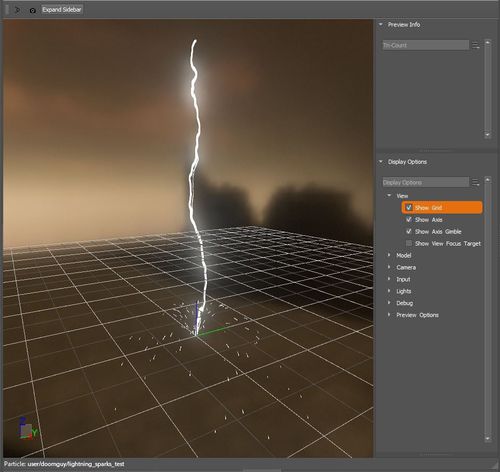The image size is (500, 472).
Task: Click the axis gimbal in the viewport corner
Action: point(28,428)
